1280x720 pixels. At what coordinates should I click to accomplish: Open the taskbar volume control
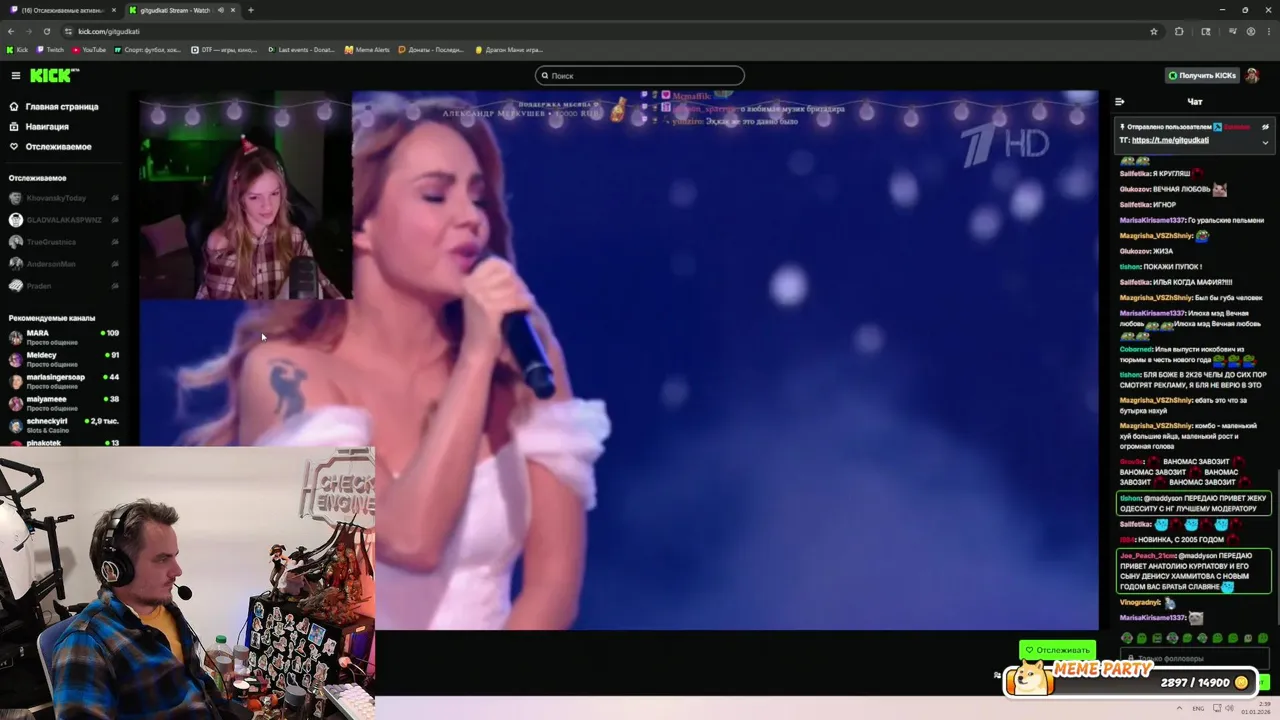1228,707
